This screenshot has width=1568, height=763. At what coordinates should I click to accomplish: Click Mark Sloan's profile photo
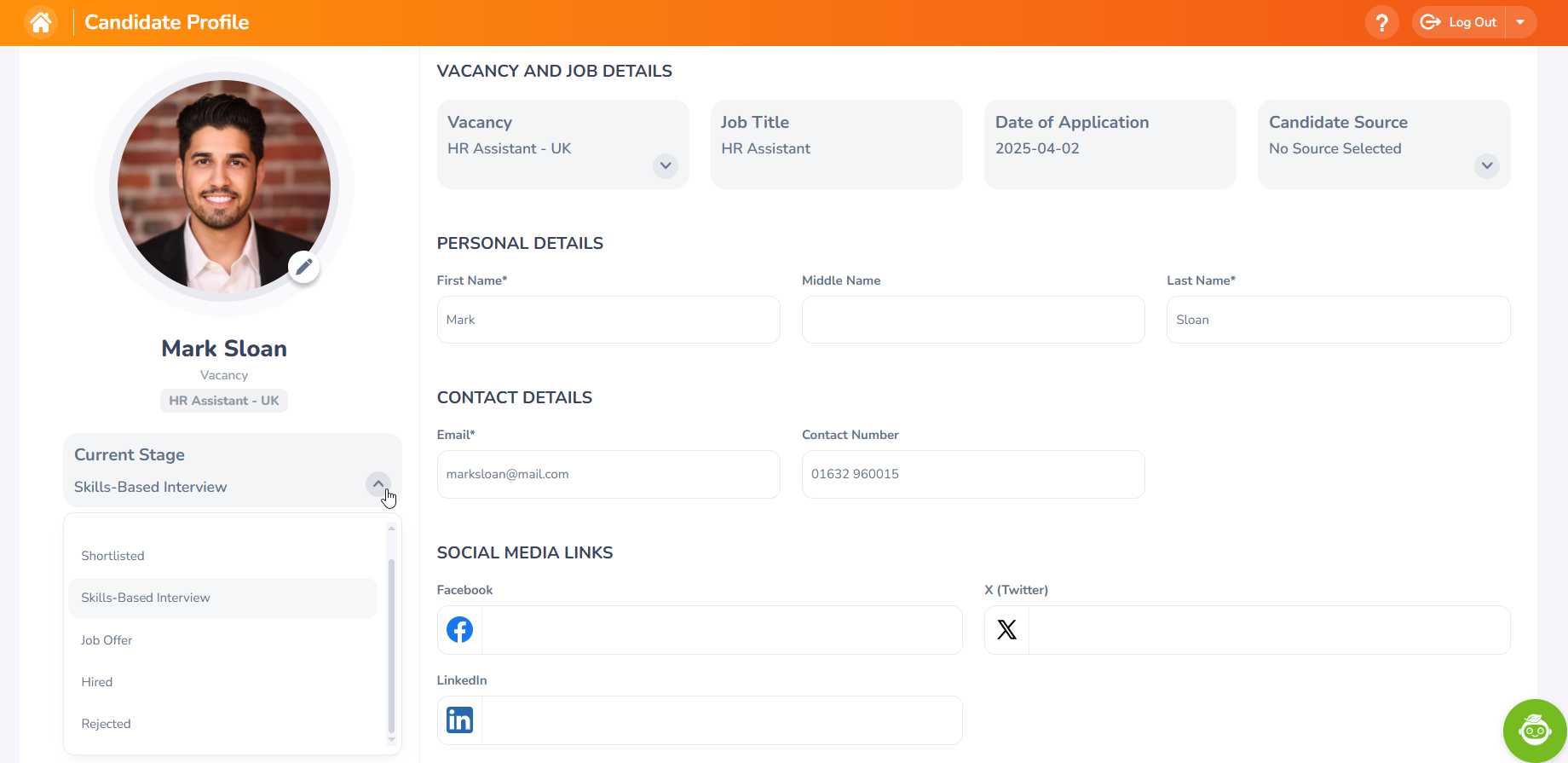(x=223, y=186)
